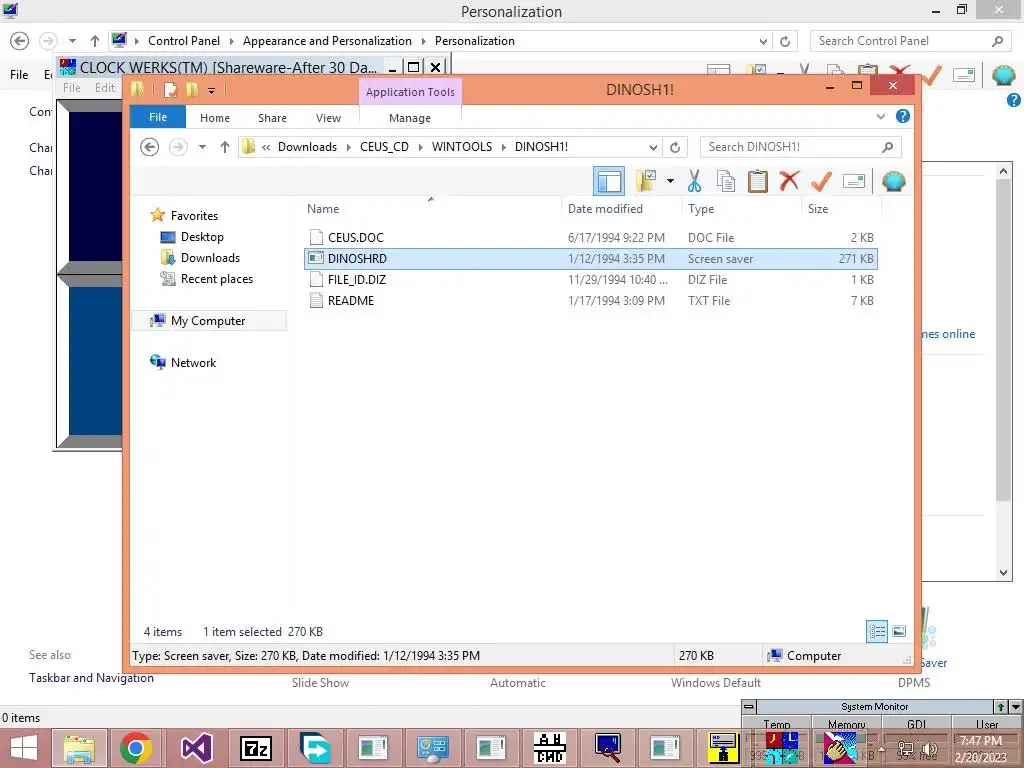1024x768 pixels.
Task: Click the red X Delete icon in DINOSH1! toolbar
Action: (789, 181)
